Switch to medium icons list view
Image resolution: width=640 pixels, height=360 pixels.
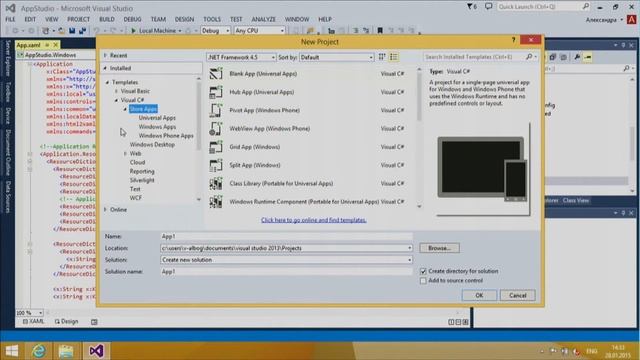point(393,57)
